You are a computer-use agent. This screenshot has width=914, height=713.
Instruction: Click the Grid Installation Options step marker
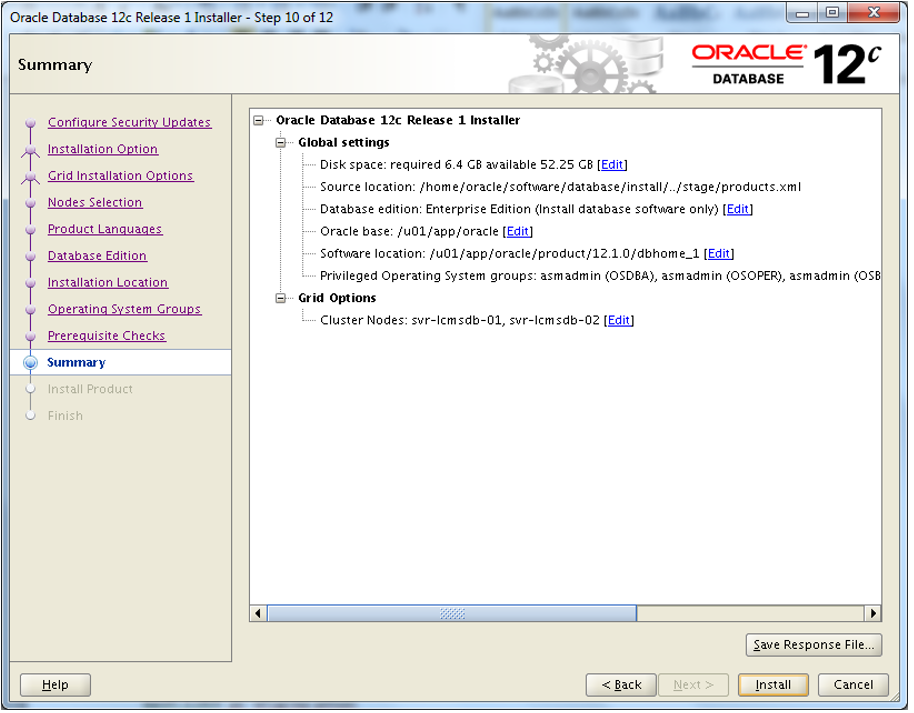point(30,177)
